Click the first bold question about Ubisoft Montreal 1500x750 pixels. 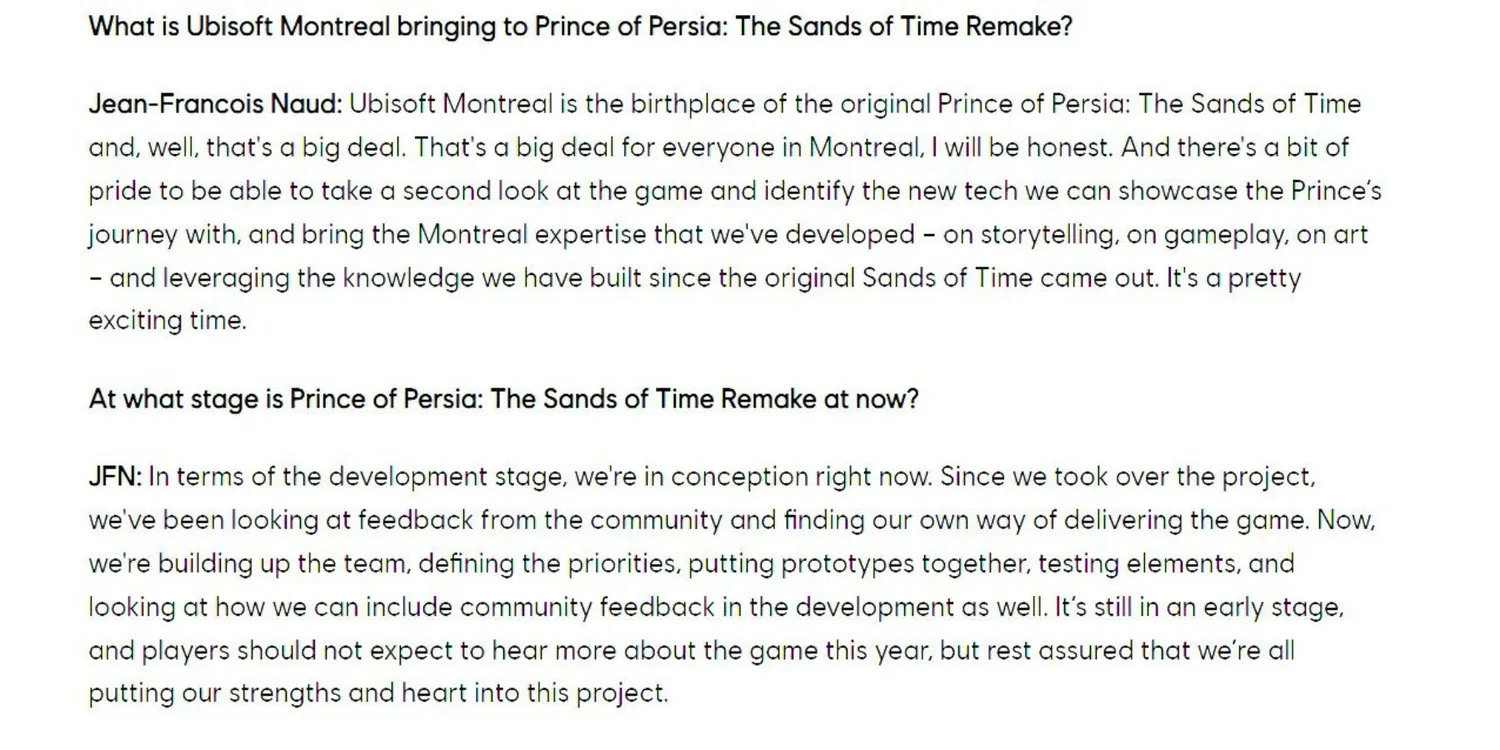pyautogui.click(x=581, y=26)
